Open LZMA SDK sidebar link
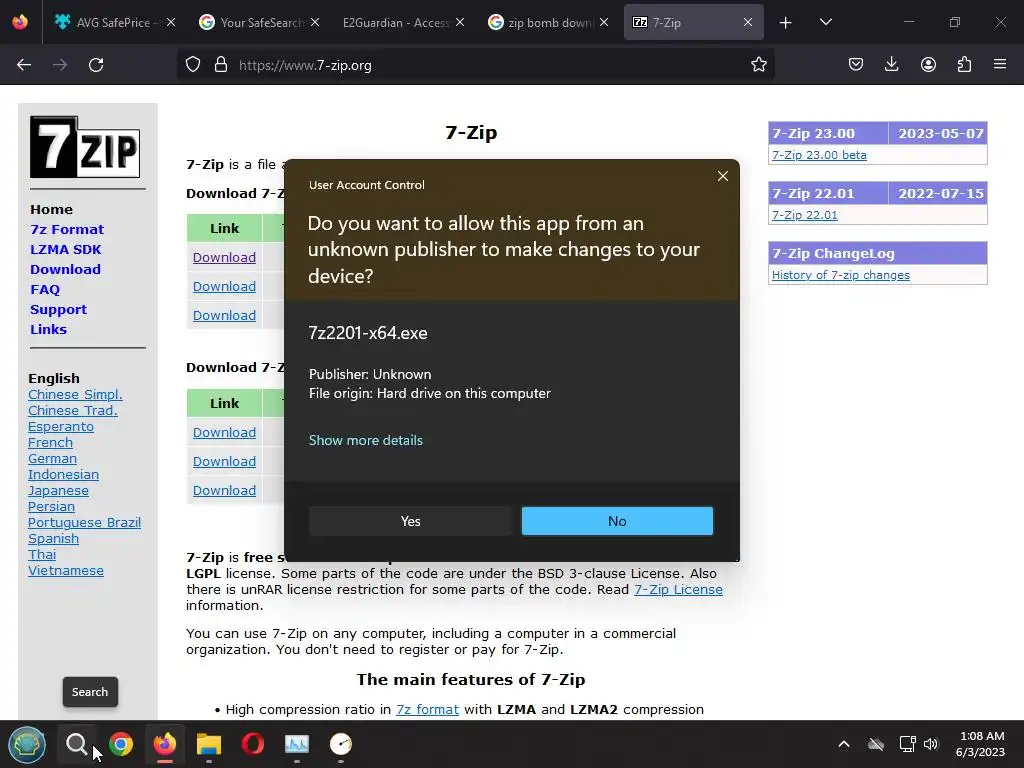 (x=65, y=249)
